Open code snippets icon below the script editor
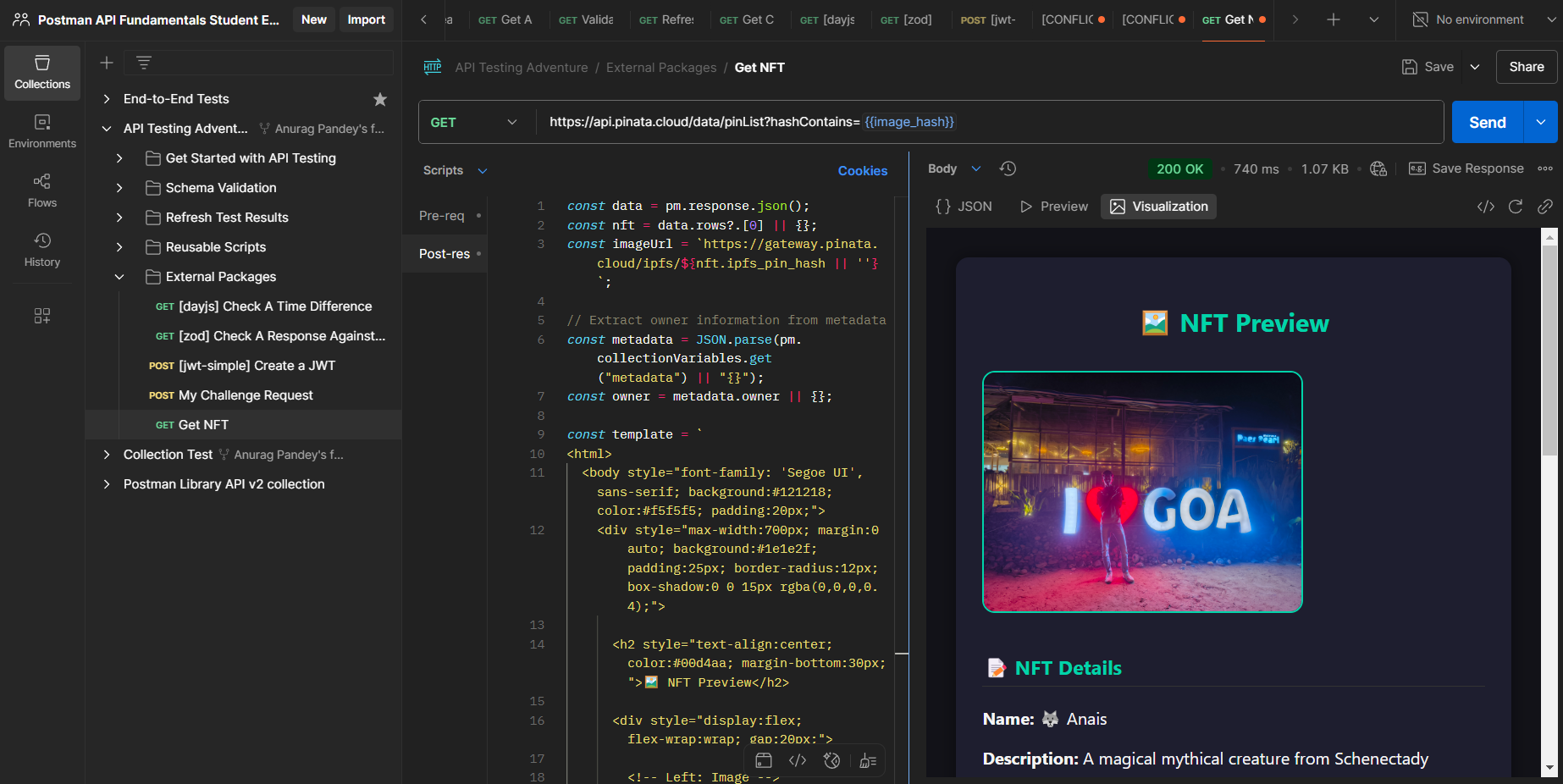1563x784 pixels. [798, 760]
